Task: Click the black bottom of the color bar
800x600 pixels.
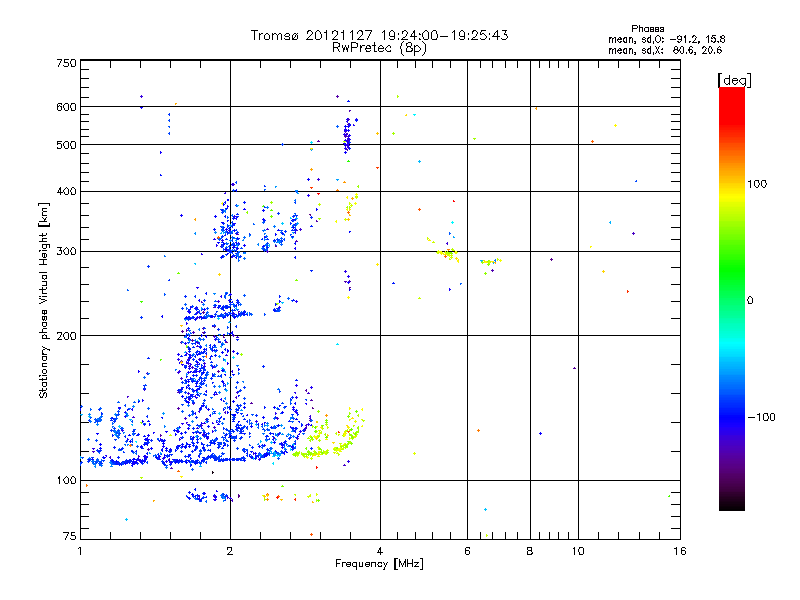Action: coord(732,503)
